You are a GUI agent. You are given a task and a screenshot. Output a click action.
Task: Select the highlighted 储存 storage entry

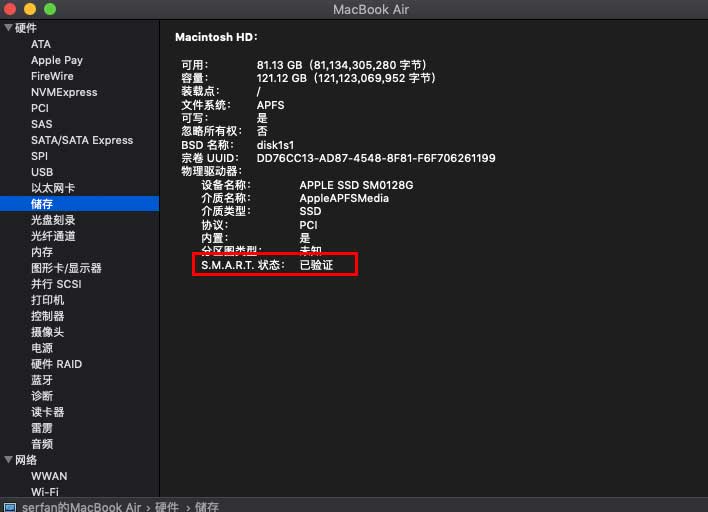79,204
